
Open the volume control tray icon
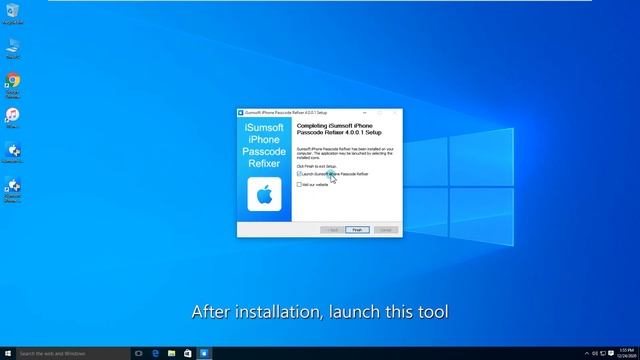coord(595,353)
